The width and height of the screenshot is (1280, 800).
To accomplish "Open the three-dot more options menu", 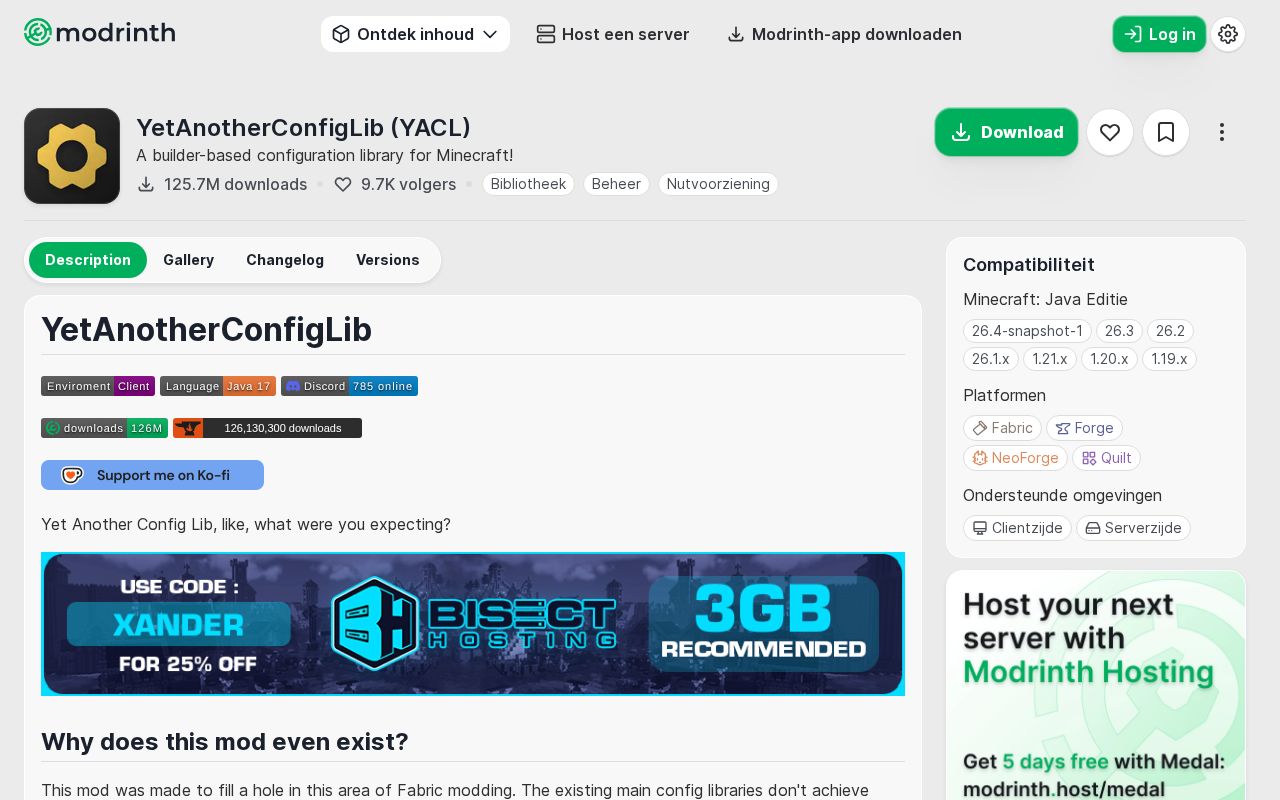I will pos(1222,132).
